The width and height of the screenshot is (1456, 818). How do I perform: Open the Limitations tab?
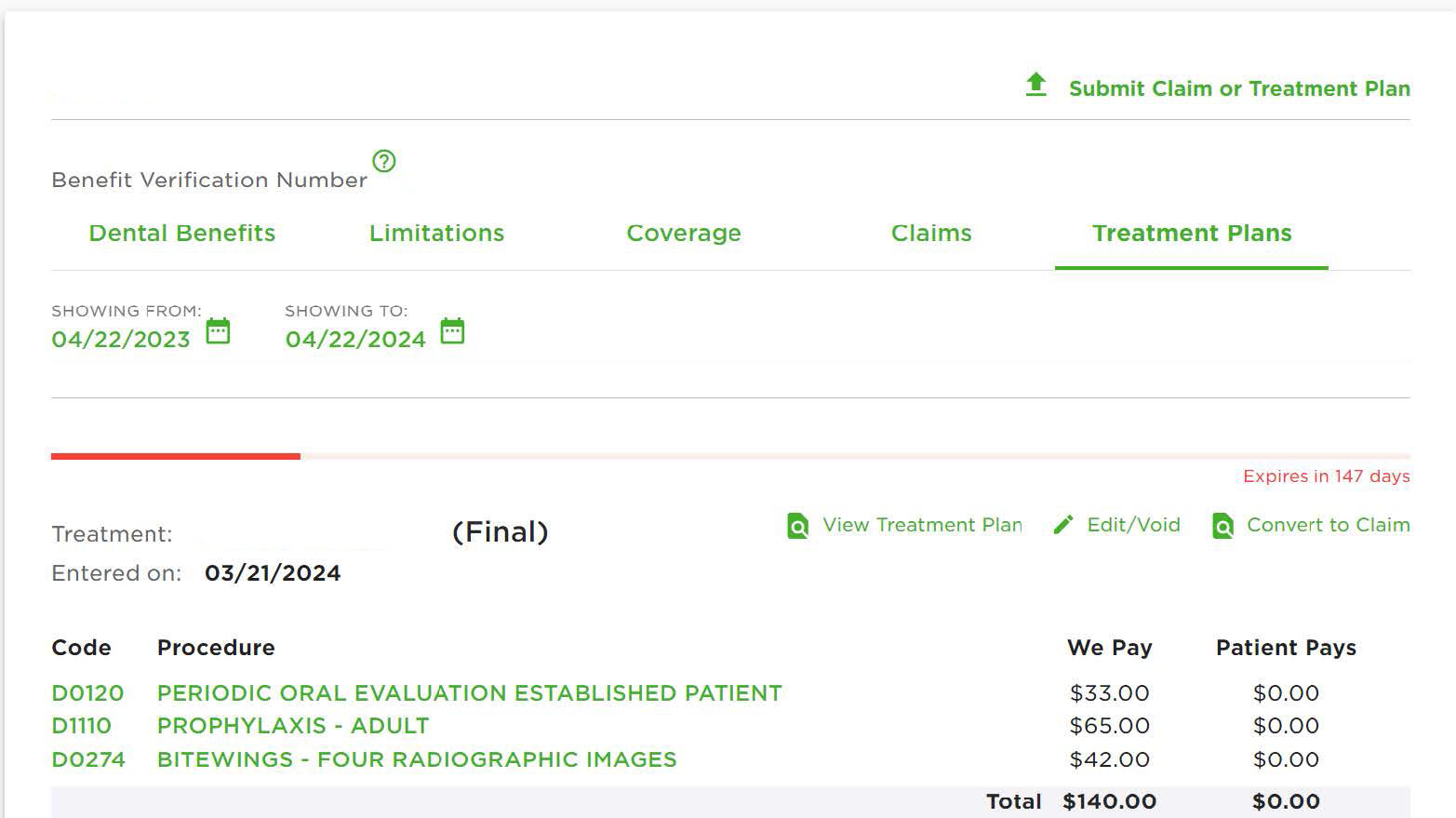click(436, 233)
